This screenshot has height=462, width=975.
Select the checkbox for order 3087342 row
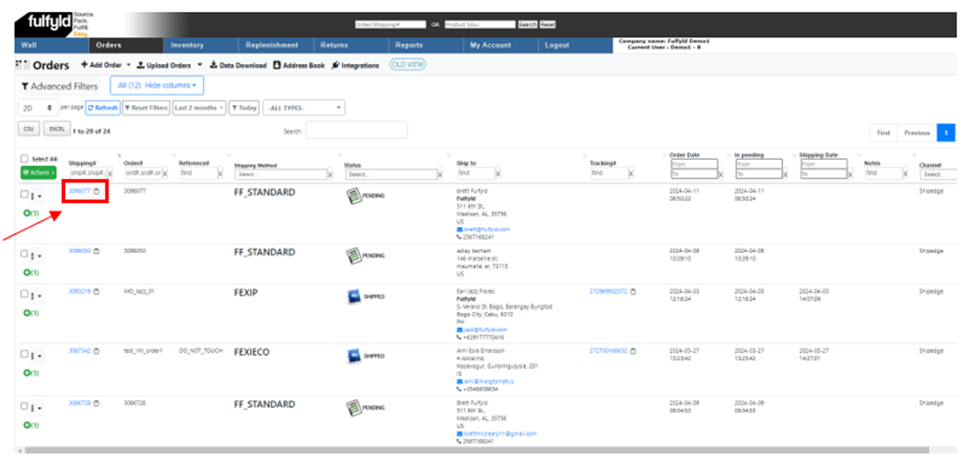click(24, 354)
